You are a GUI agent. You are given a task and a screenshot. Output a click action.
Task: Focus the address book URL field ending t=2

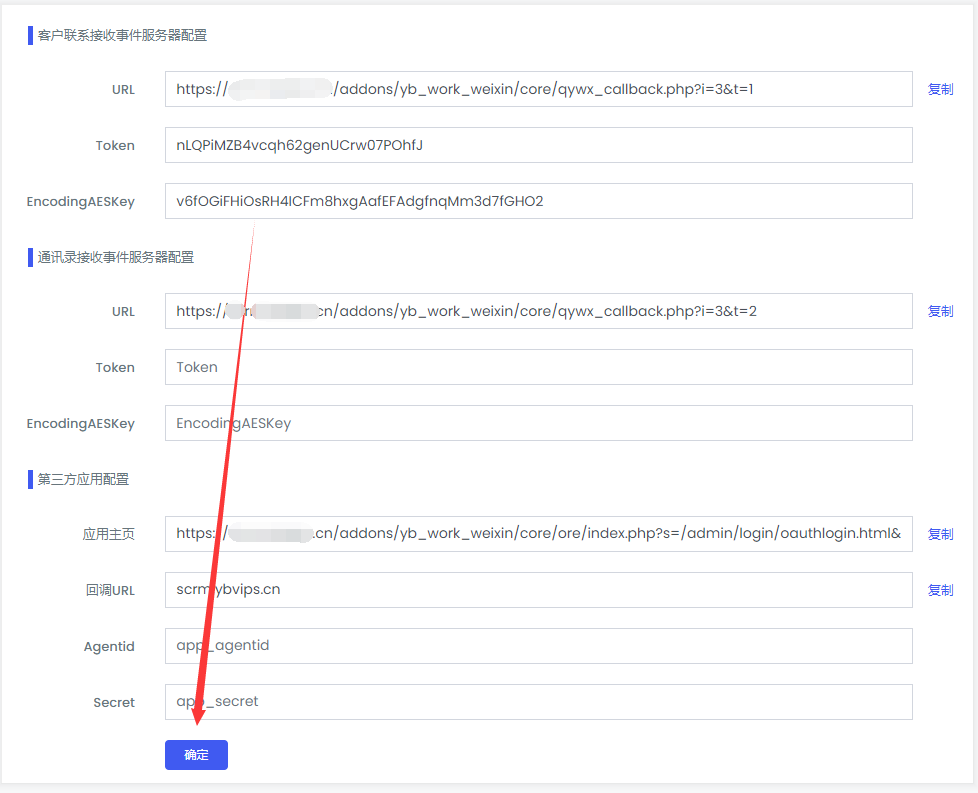538,311
